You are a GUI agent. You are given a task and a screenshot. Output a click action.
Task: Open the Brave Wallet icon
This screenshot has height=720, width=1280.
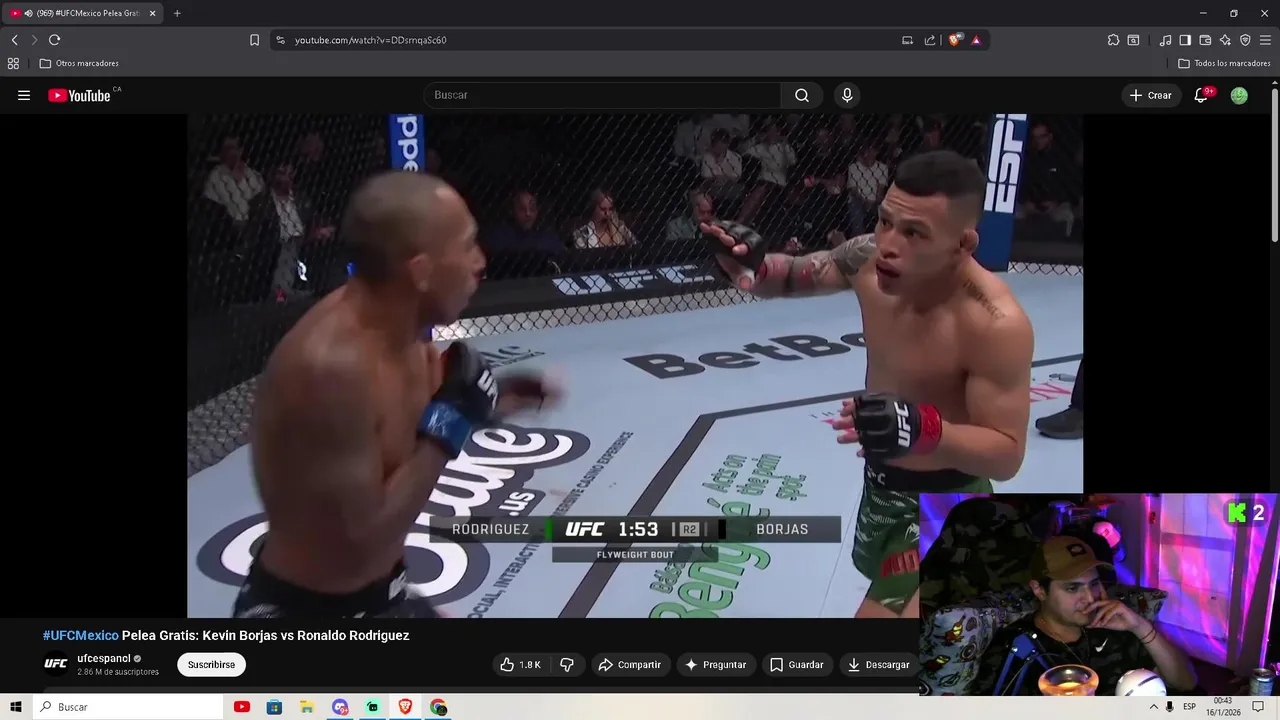pos(1205,40)
